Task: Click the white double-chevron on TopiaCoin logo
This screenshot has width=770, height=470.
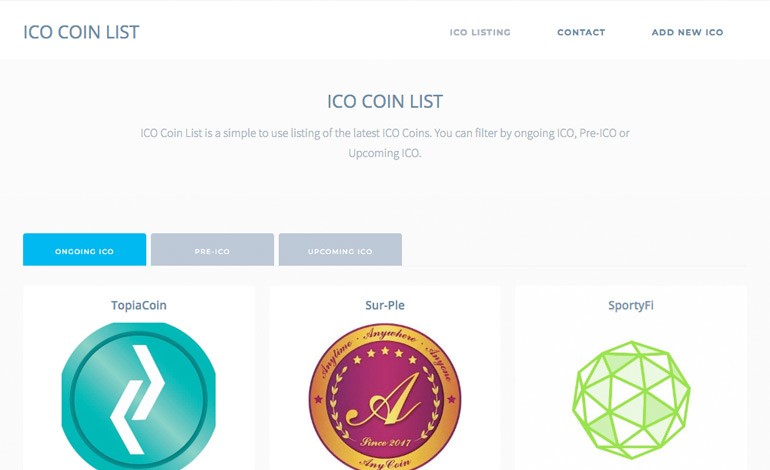Action: pos(138,399)
